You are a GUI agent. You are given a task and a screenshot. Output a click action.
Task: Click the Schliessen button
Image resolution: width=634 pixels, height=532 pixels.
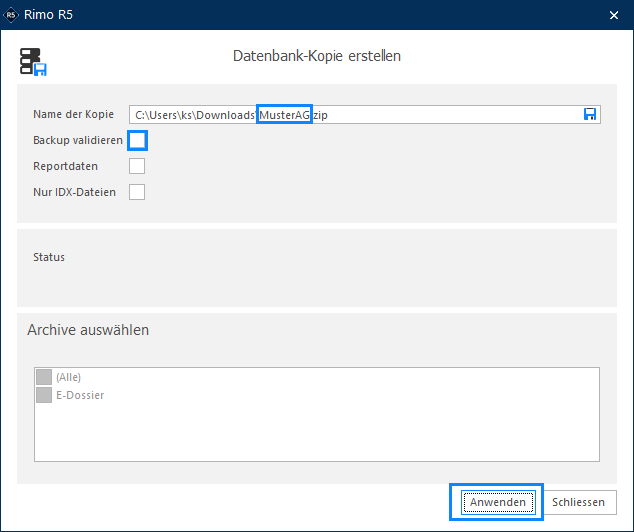pos(578,502)
